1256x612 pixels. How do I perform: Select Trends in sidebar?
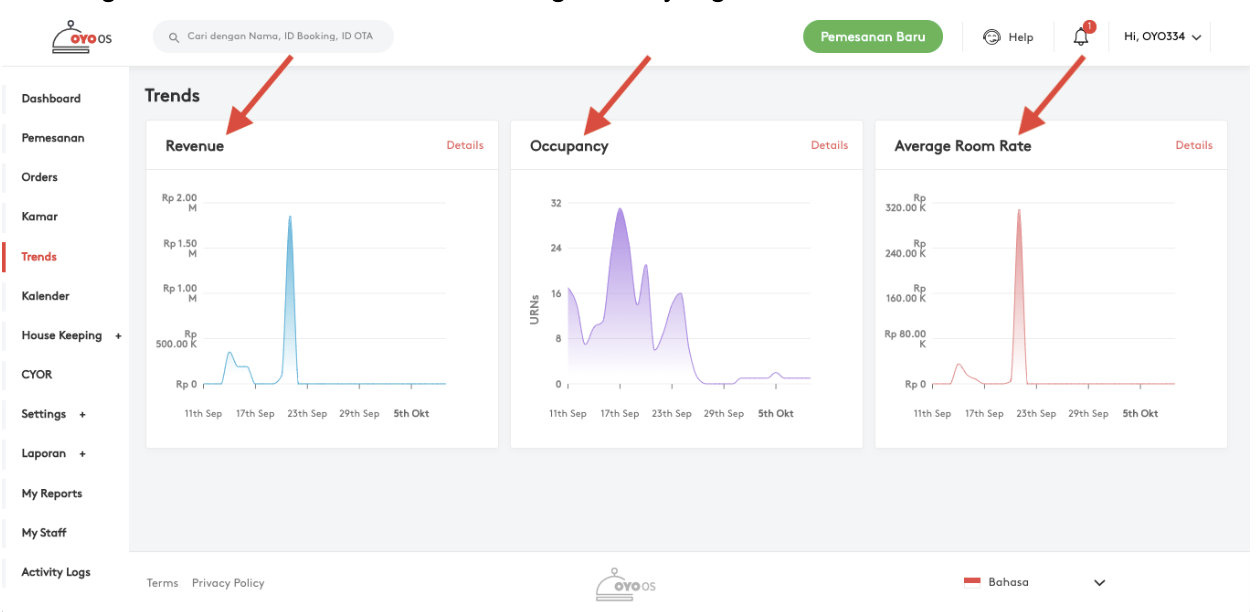pos(39,257)
